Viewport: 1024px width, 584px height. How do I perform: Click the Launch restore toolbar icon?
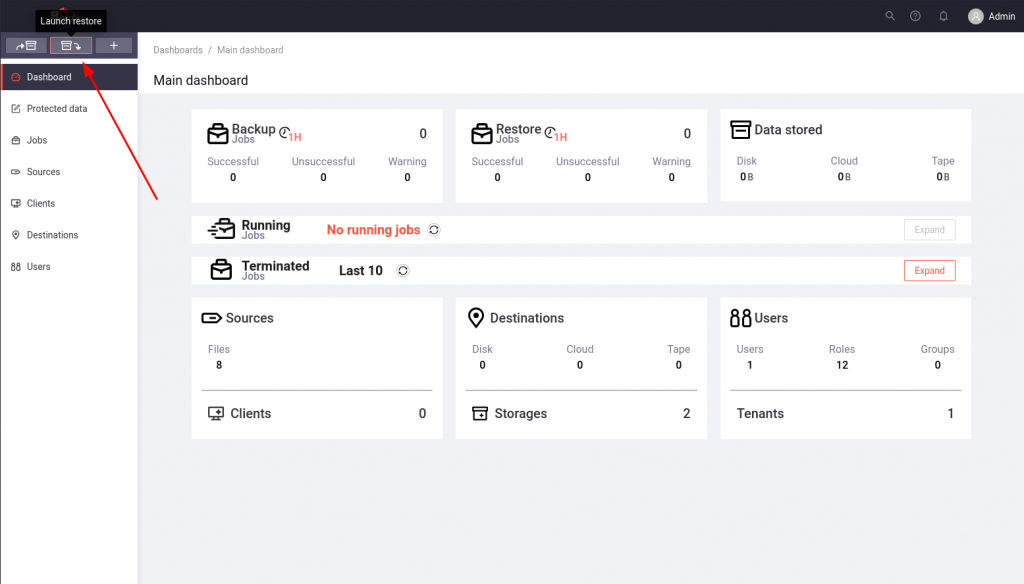pyautogui.click(x=71, y=45)
